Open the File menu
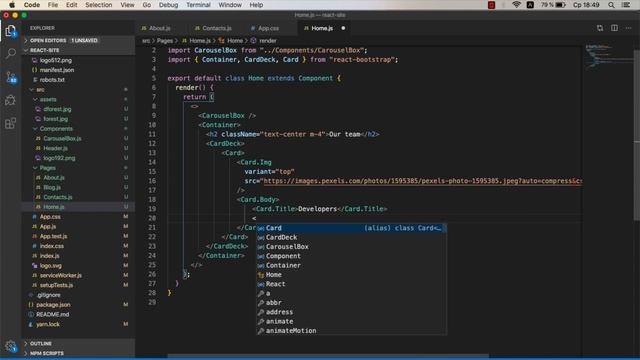 [x=53, y=5]
